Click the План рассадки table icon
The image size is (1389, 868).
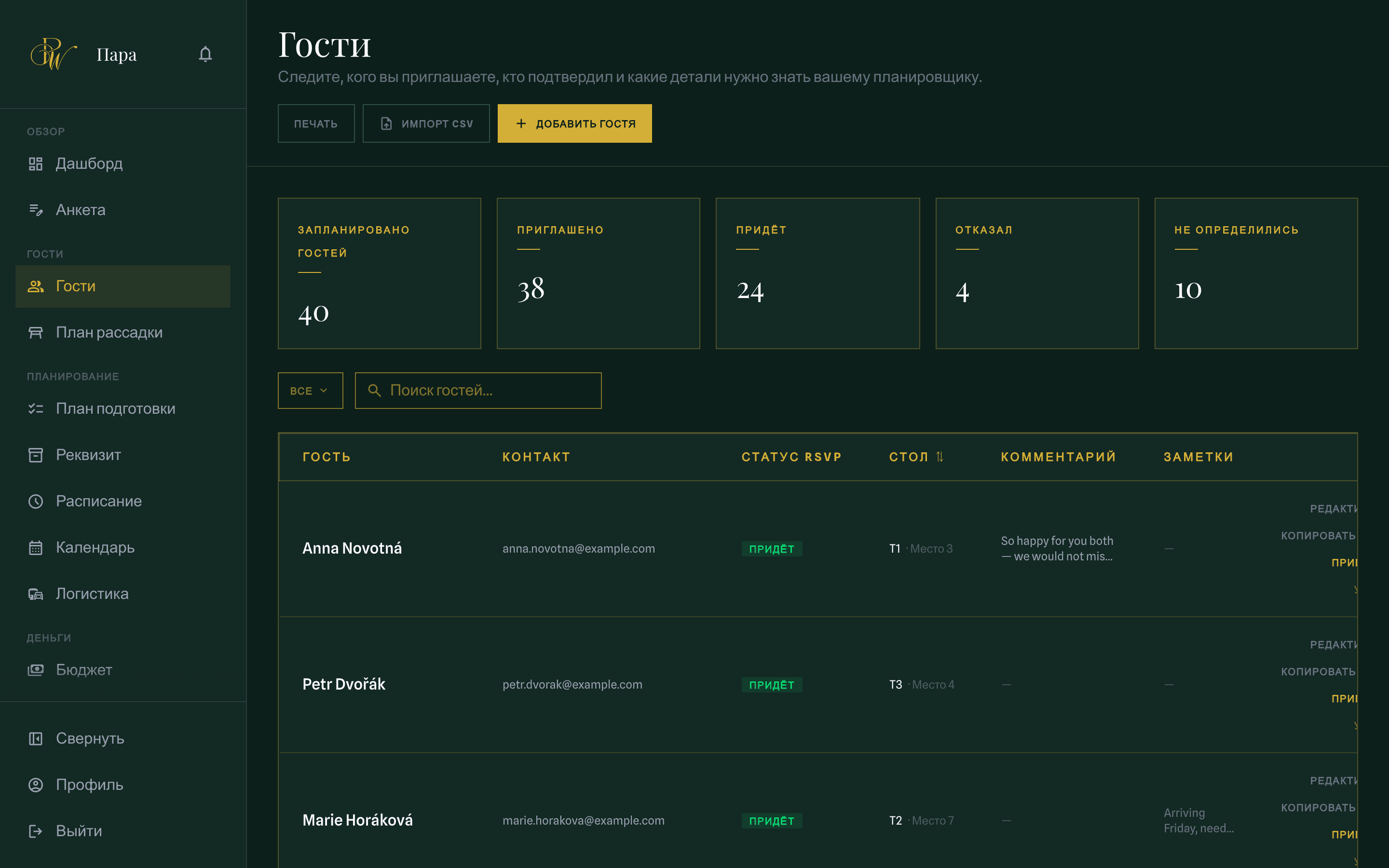coord(36,332)
